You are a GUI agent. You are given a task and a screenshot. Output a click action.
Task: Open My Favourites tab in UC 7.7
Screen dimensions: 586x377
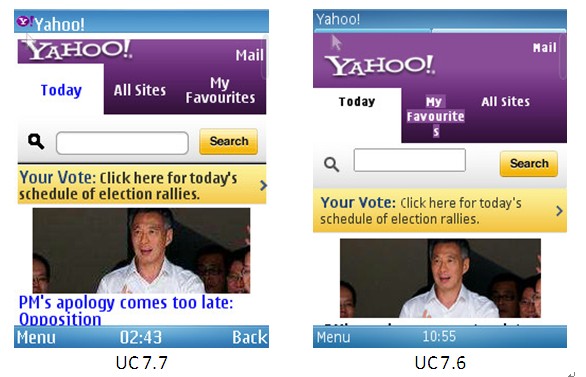tap(220, 90)
